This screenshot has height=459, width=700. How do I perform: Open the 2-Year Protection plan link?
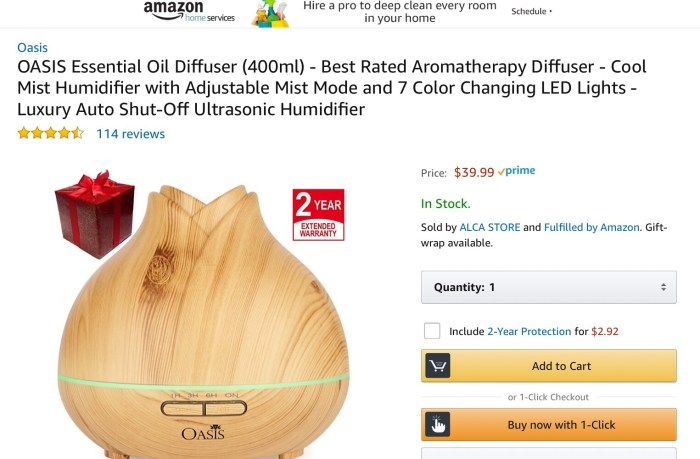529,331
